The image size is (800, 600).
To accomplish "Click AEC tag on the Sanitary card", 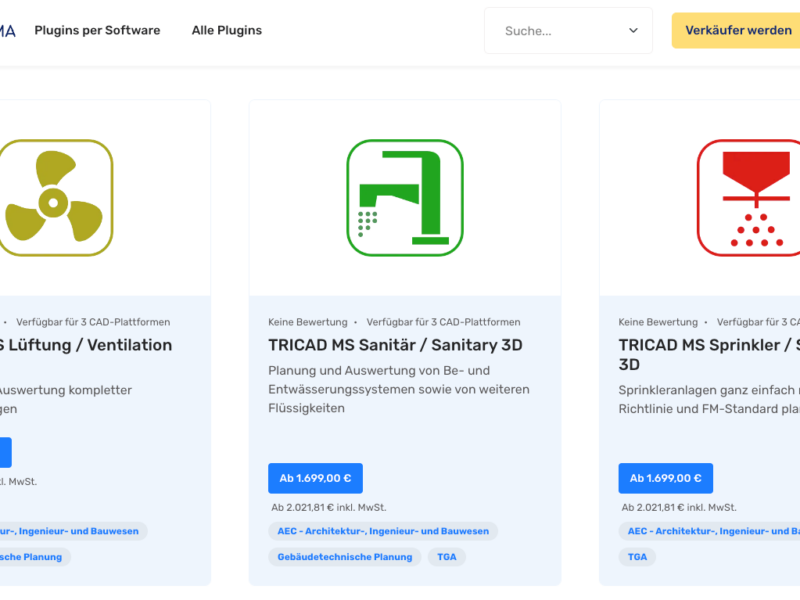I will (x=383, y=531).
